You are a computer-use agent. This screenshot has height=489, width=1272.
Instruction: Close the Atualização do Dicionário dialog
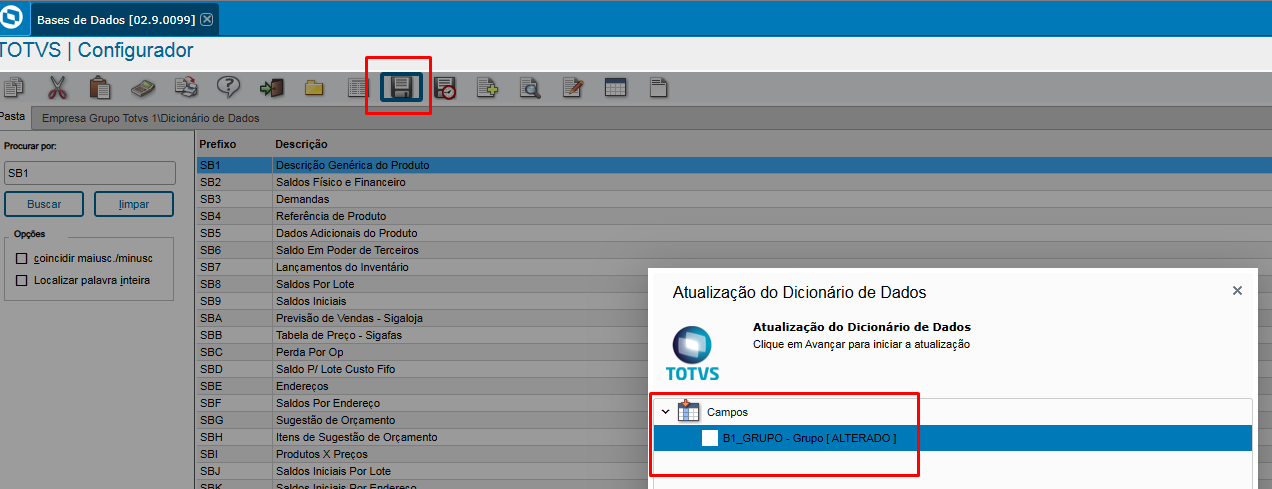(1237, 291)
